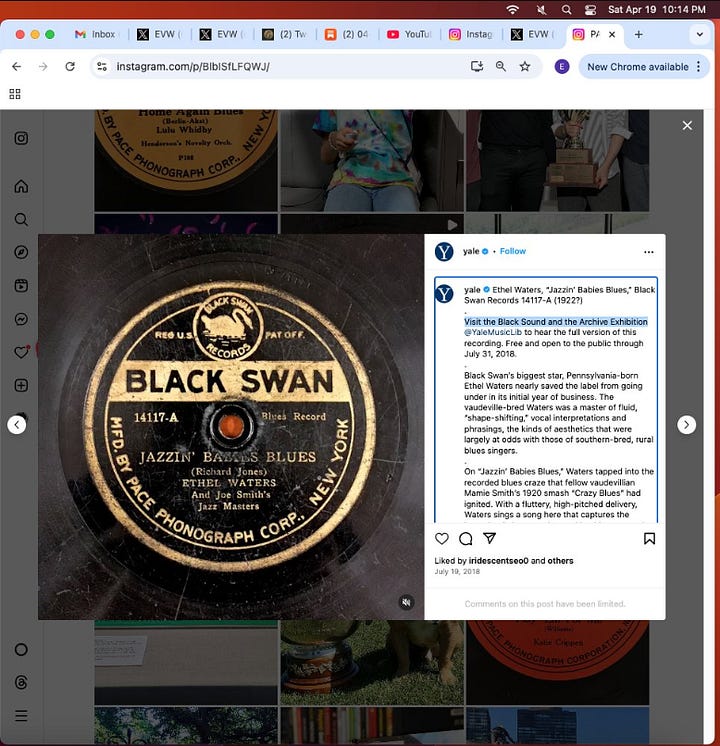This screenshot has width=720, height=746.
Task: Switch to third EVW X tab
Action: [x=533, y=34]
